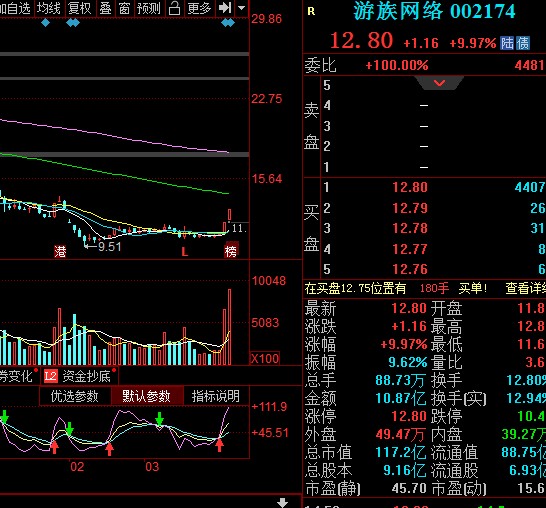Screen dimensions: 546x508
Task: Click 查看详细 link for buy order details
Action: [525, 288]
